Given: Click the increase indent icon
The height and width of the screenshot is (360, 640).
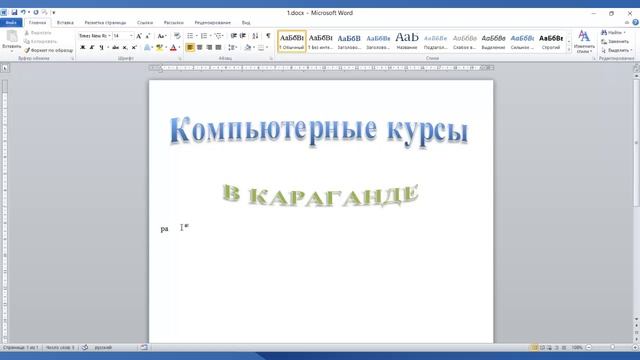Looking at the screenshot, I should click(x=243, y=36).
